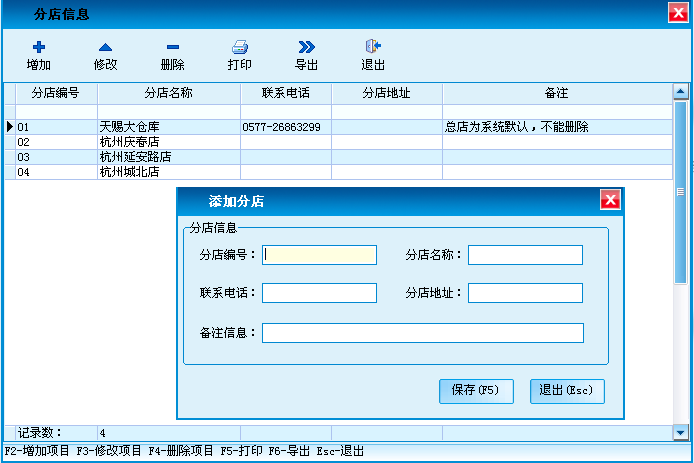Click the 打印 (Print) printer icon
This screenshot has height=463, width=694.
point(239,47)
